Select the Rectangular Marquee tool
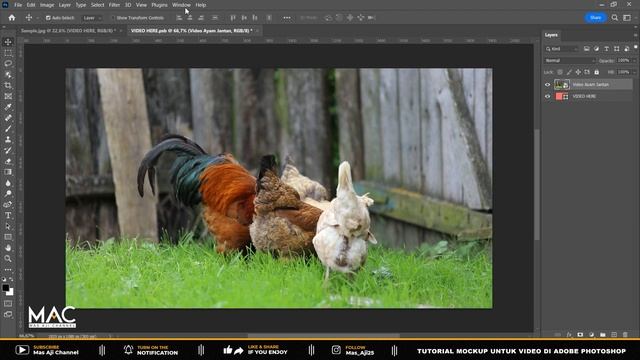 pyautogui.click(x=8, y=53)
